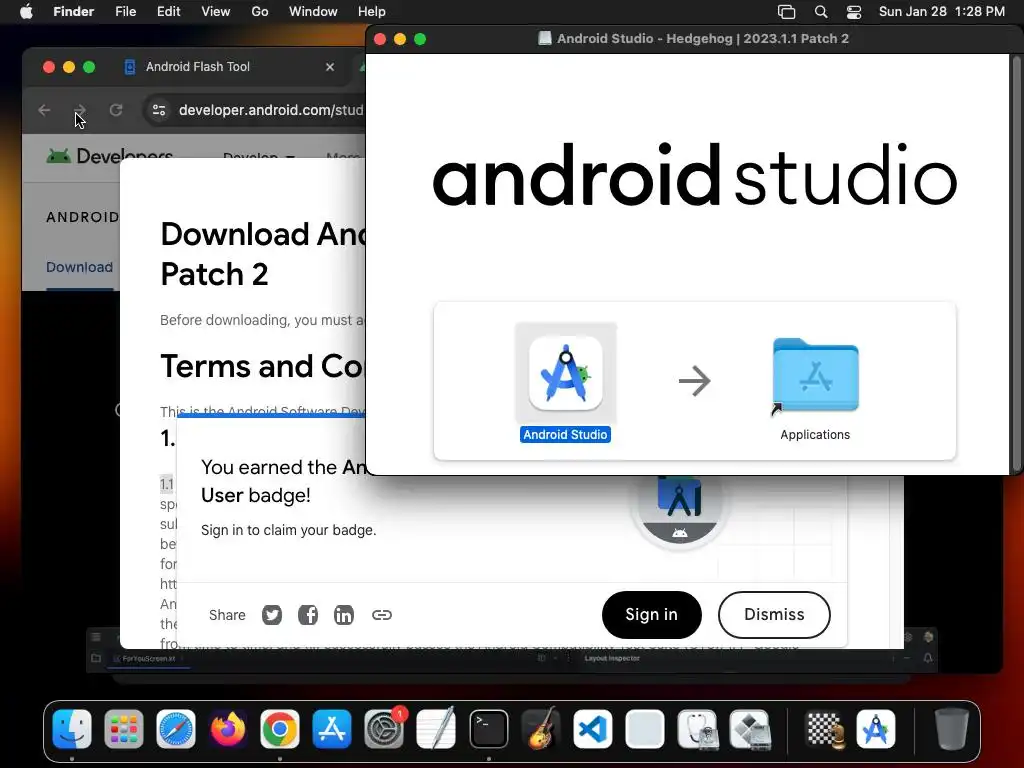1024x768 pixels.
Task: Open the Help menu
Action: [372, 12]
